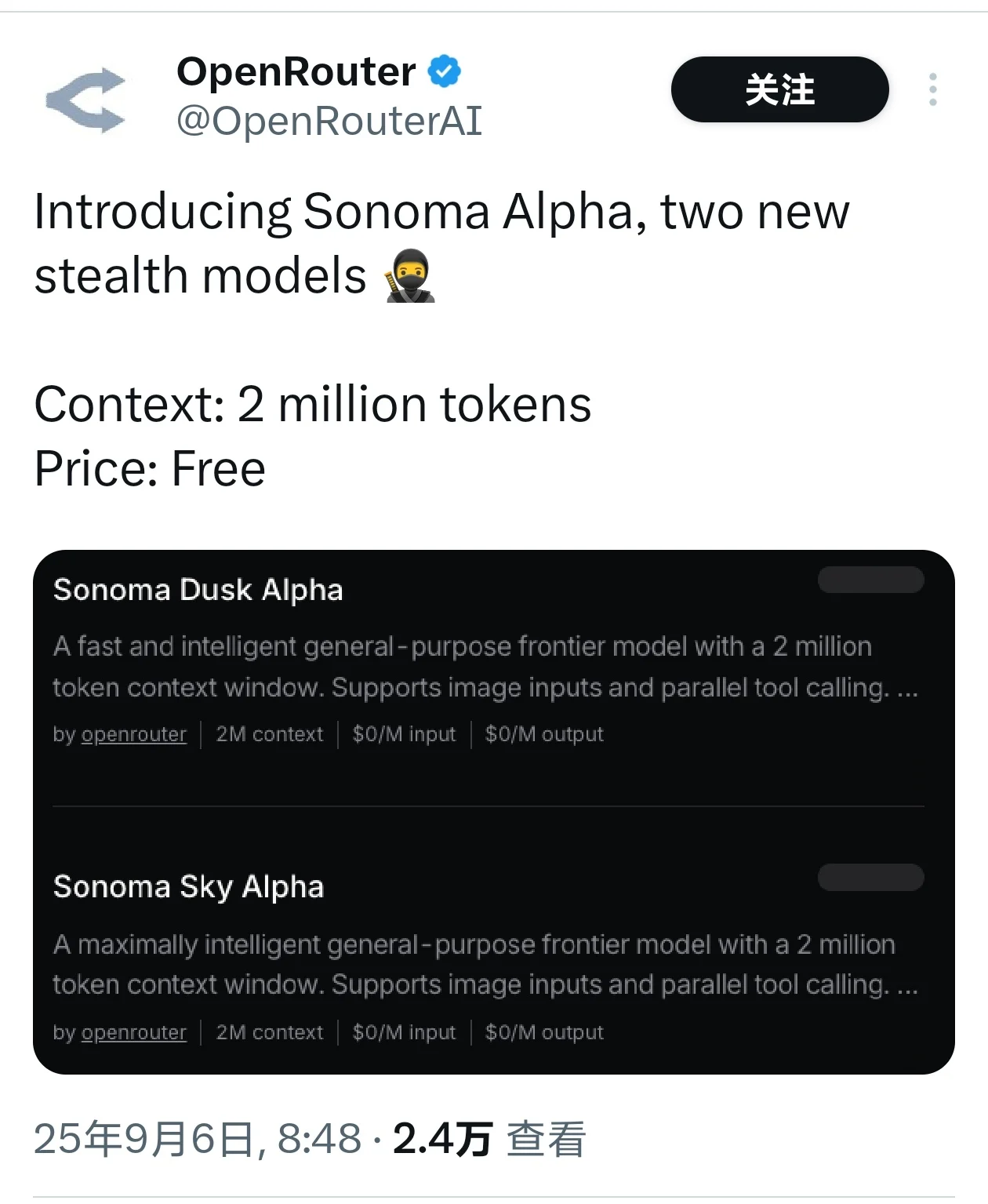Image resolution: width=988 pixels, height=1204 pixels.
Task: Open the OpenRouter display name
Action: tap(296, 72)
